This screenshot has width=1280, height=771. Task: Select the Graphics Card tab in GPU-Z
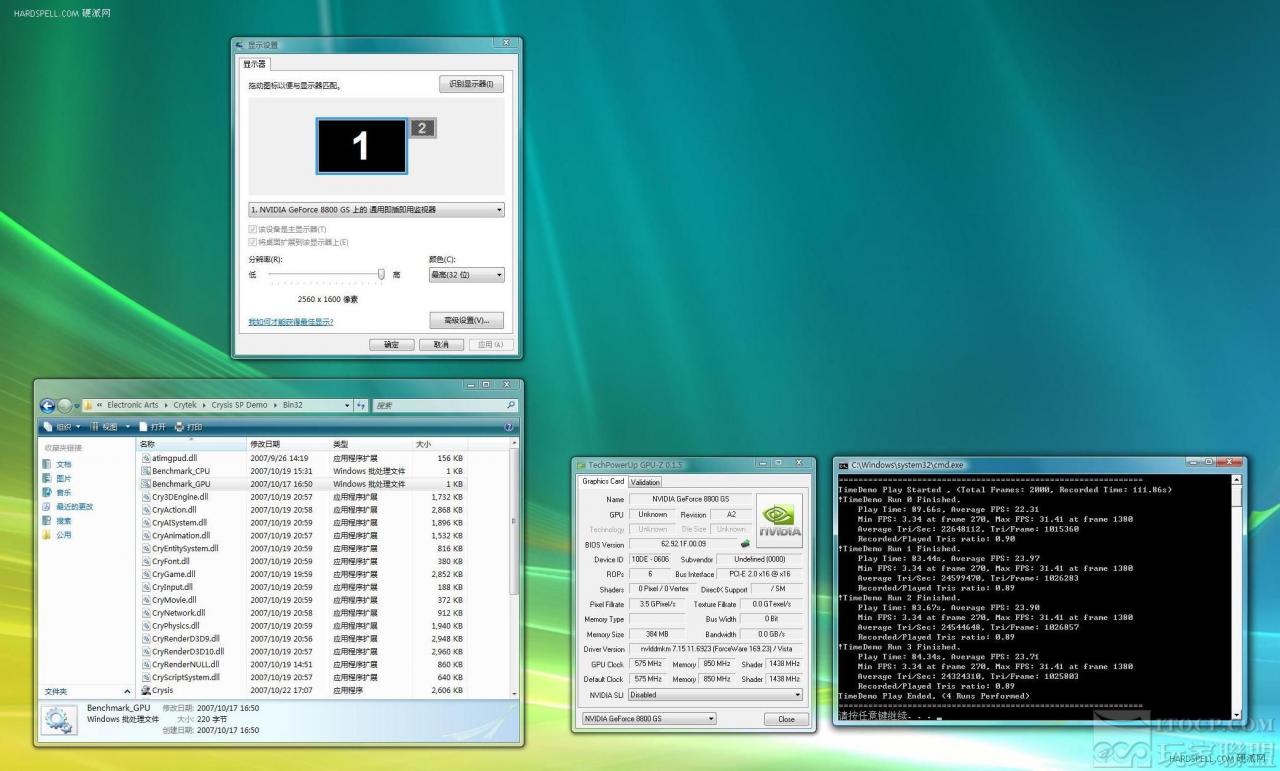[x=603, y=481]
